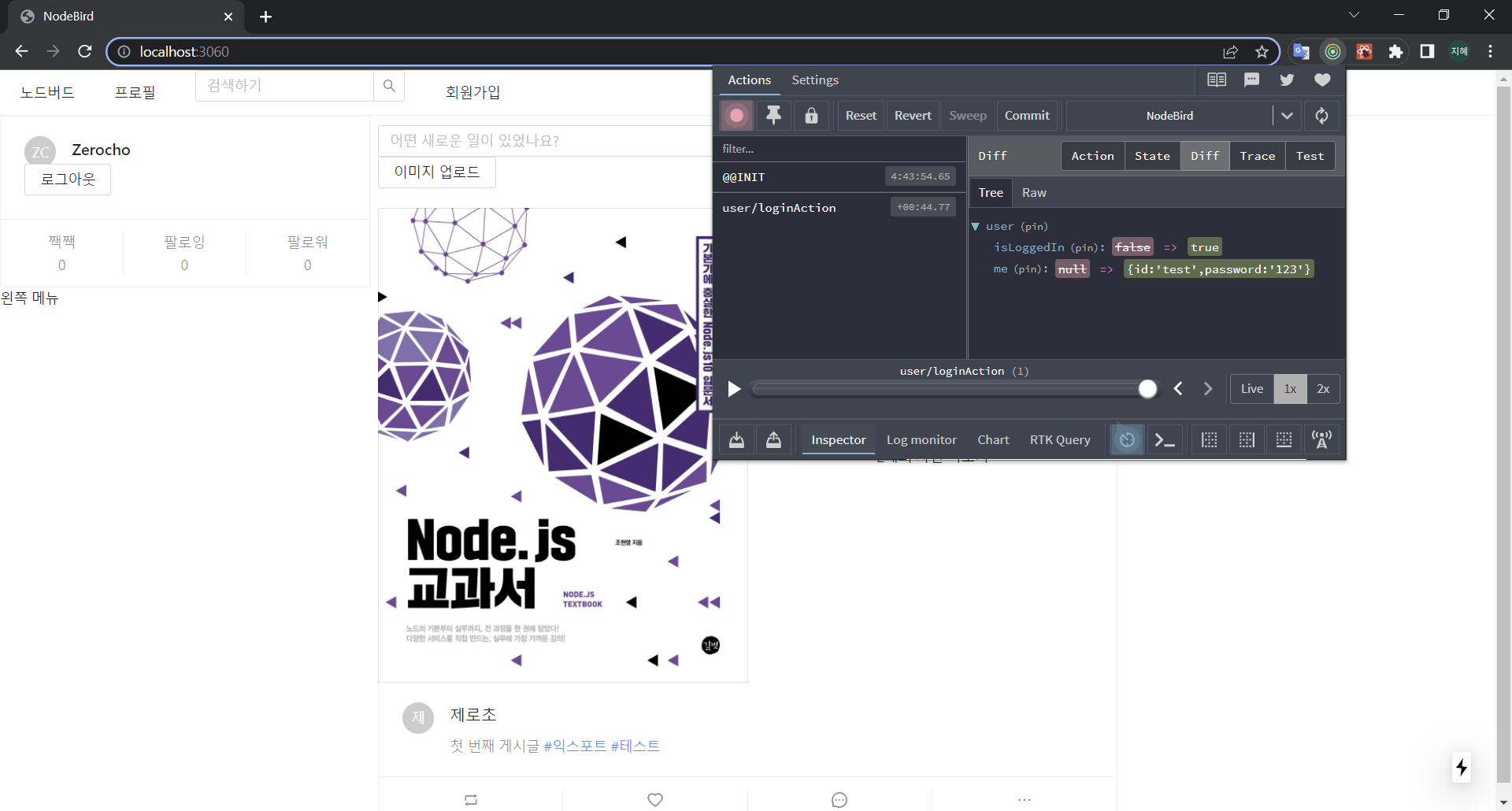Select the Raw sub-tab
The width and height of the screenshot is (1512, 811).
1034,193
